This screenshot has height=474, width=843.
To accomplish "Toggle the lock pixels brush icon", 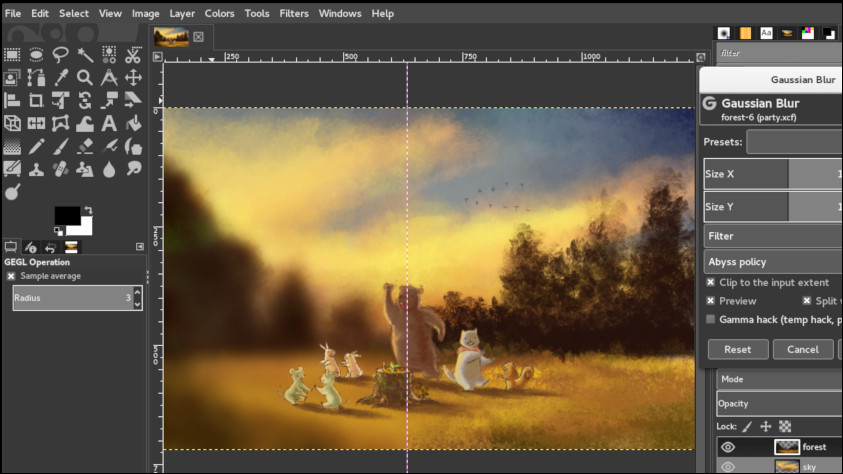I will pos(747,427).
